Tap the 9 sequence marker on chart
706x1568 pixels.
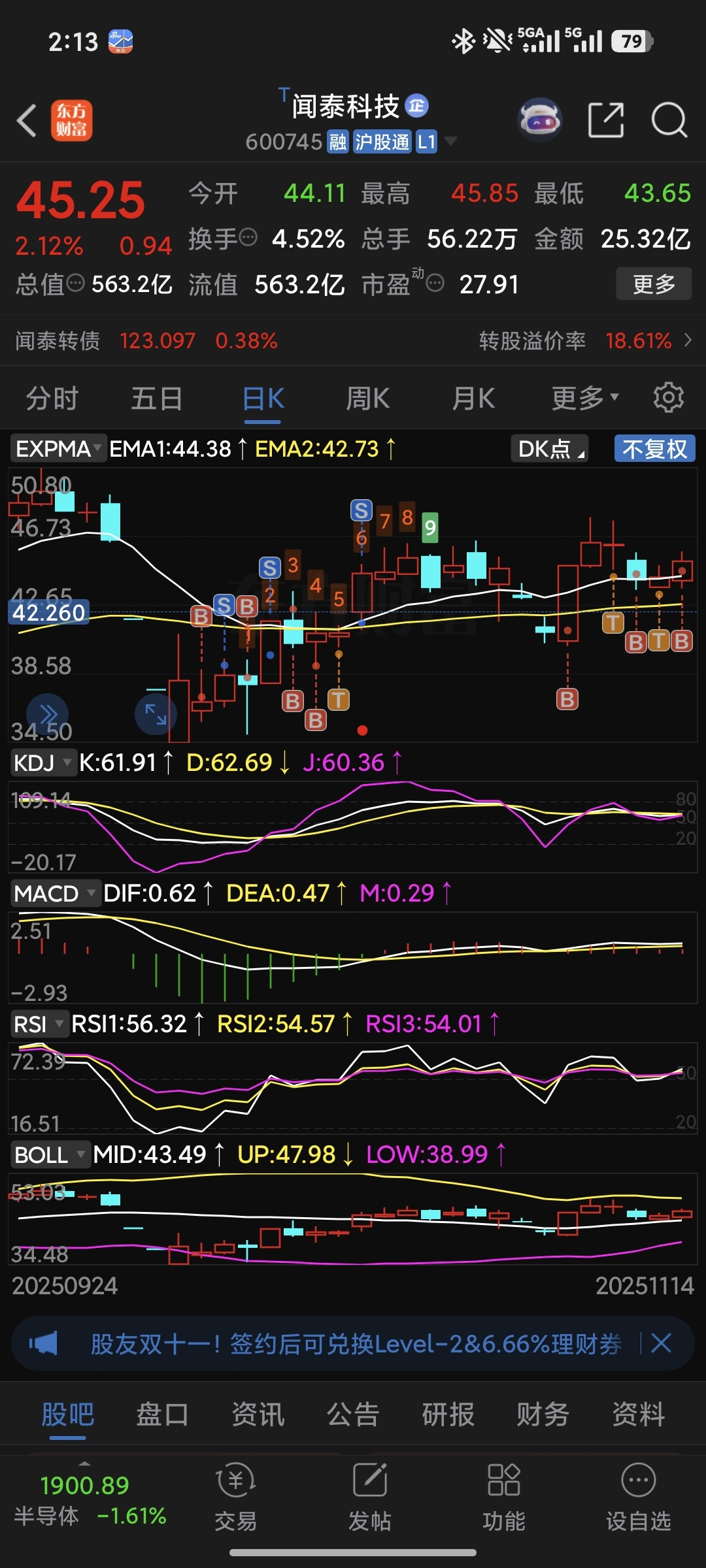click(x=430, y=527)
